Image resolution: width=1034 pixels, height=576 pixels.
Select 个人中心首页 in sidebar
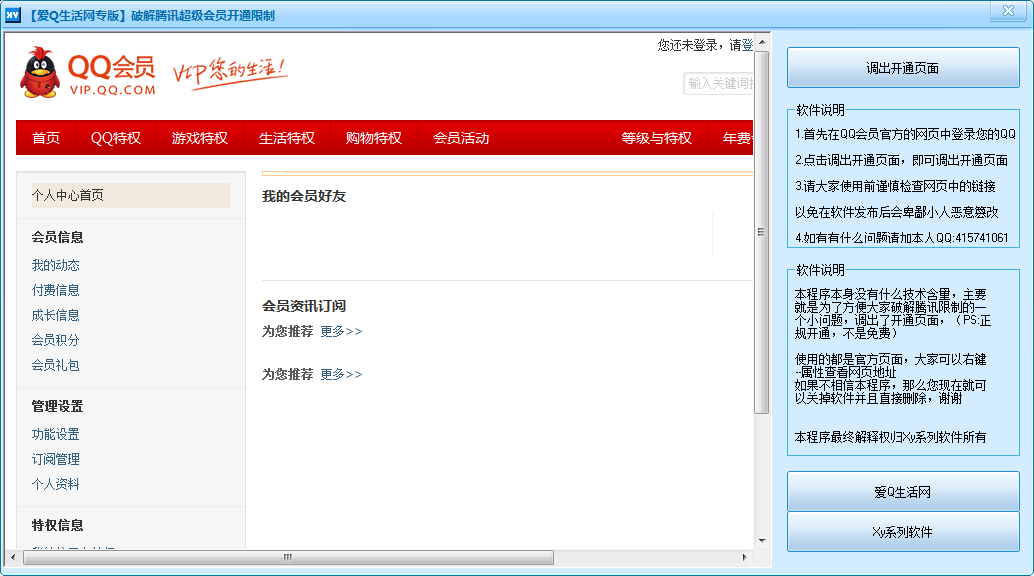[131, 195]
